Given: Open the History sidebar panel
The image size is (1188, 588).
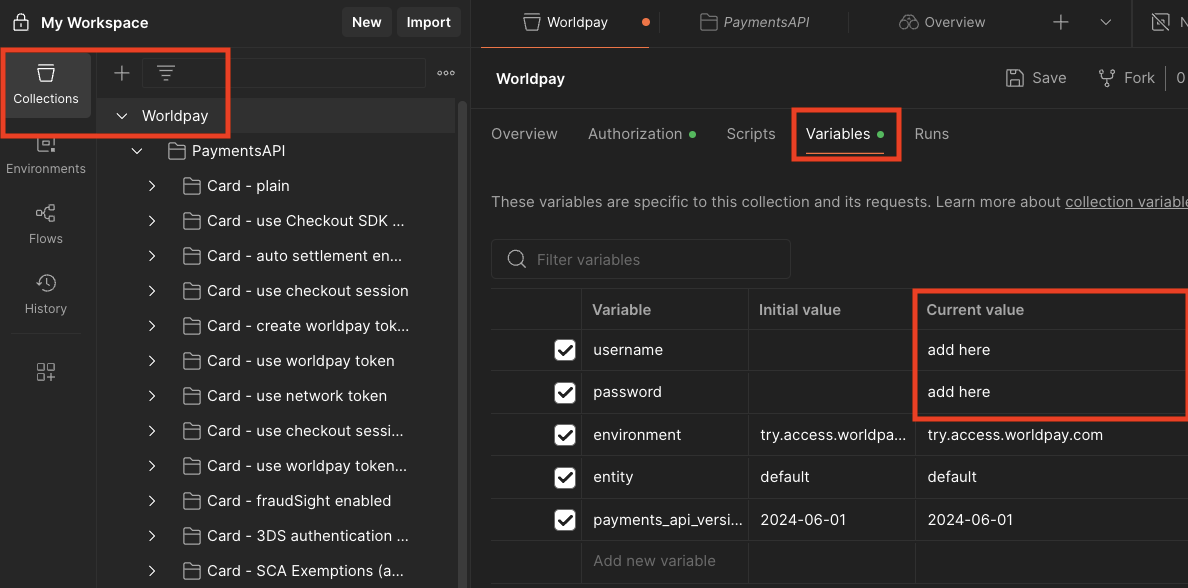Looking at the screenshot, I should (x=46, y=294).
